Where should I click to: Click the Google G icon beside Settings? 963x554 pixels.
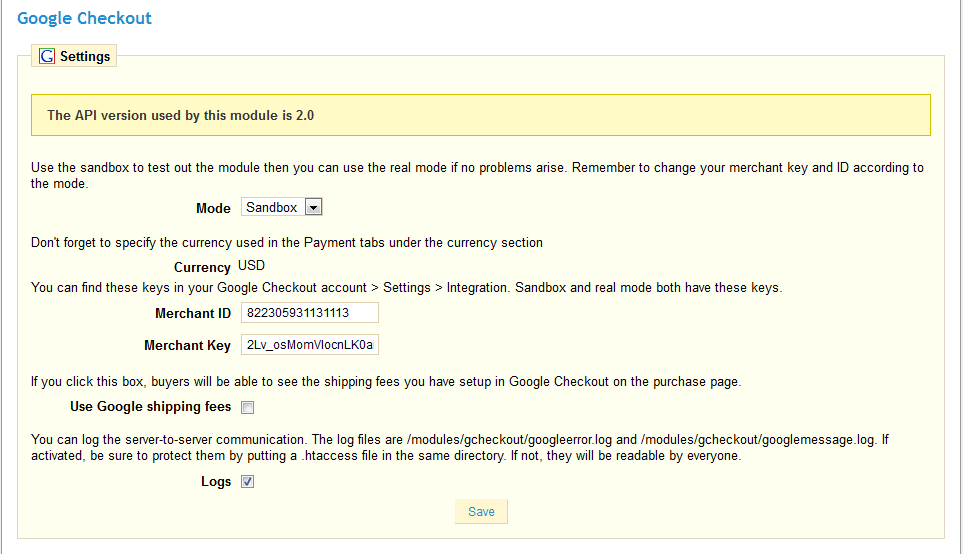46,57
